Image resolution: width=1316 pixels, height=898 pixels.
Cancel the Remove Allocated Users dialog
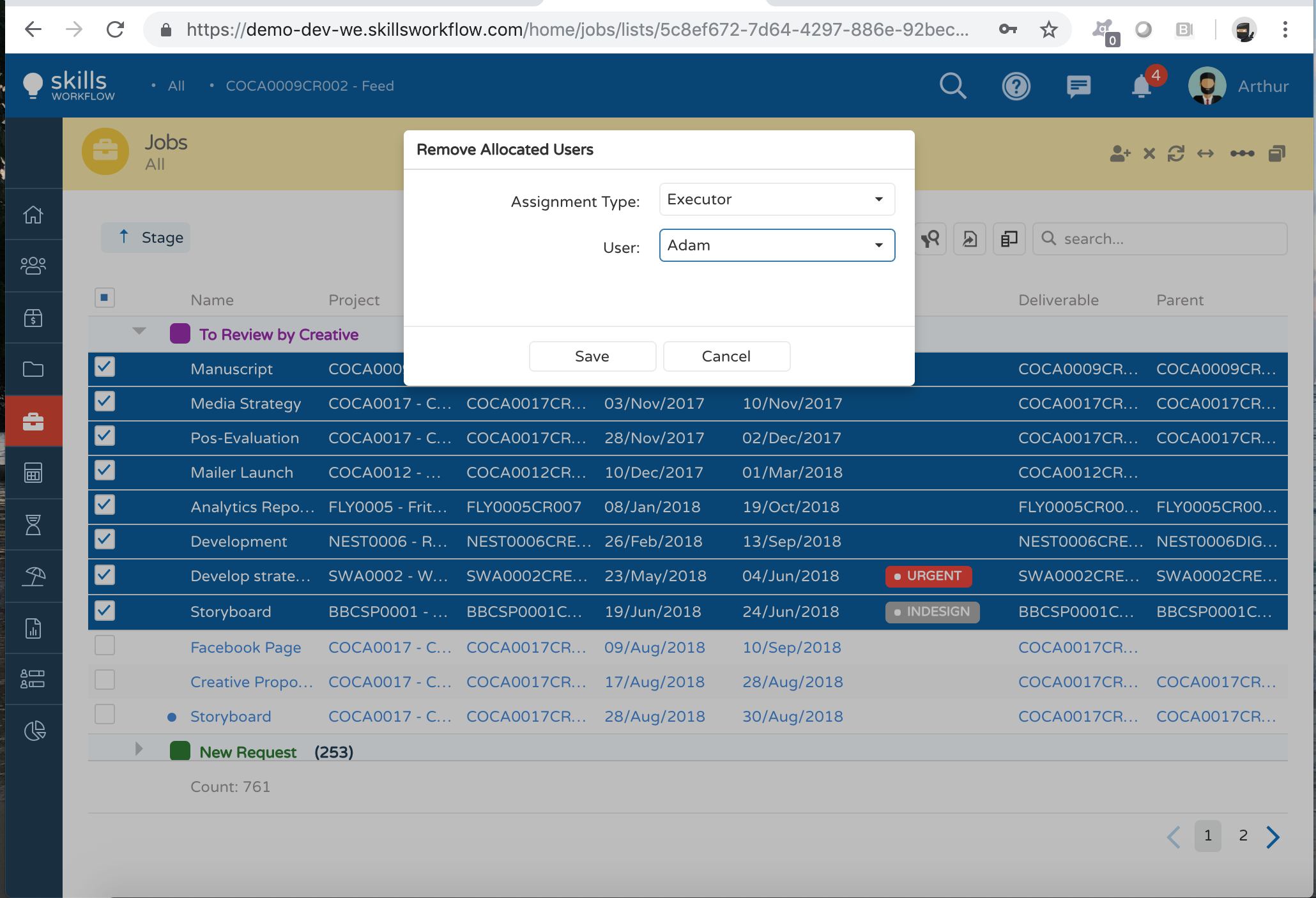(726, 356)
